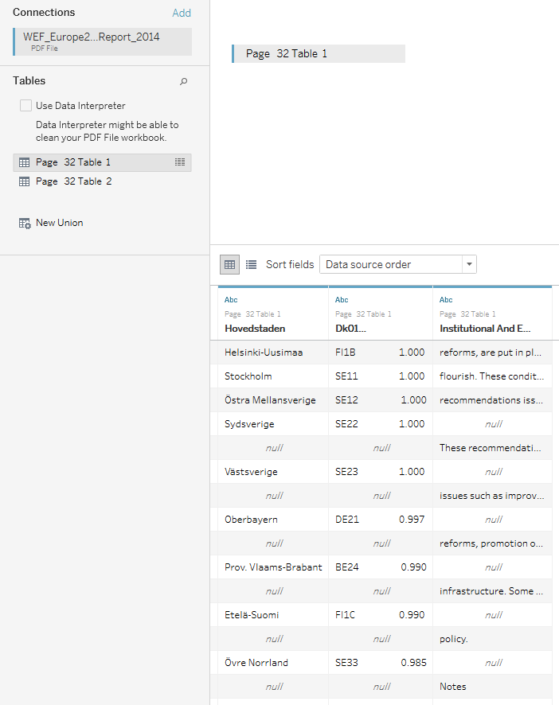Select Page 32 Table 1 in Tables list
The image size is (559, 705).
point(102,162)
